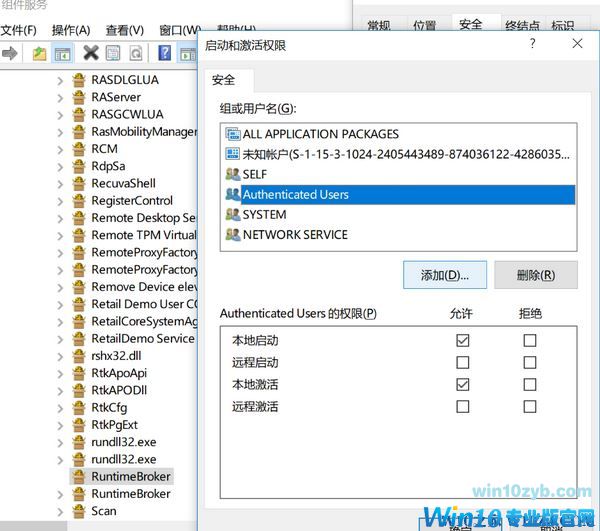Open the 文件(F) menu
Screen dimensions: 600x531
coord(18,30)
